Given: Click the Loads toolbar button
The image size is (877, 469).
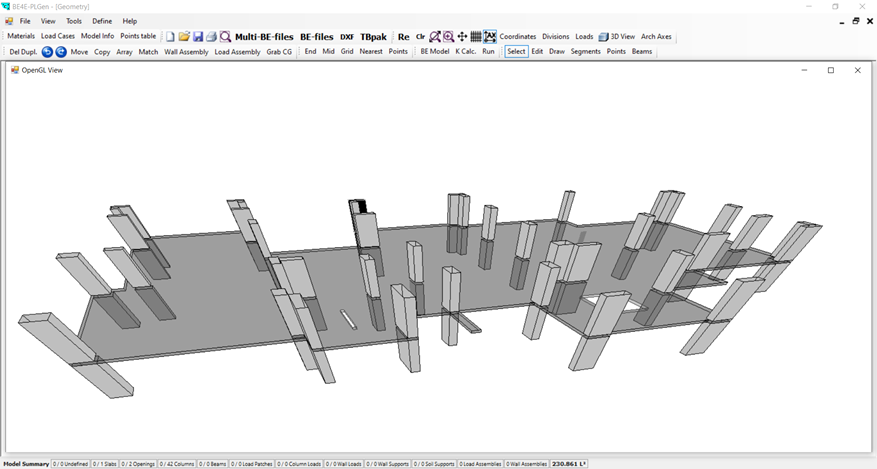Looking at the screenshot, I should coord(584,36).
